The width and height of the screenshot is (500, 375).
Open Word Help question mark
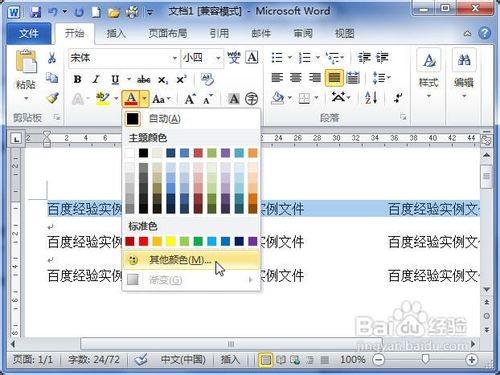click(484, 33)
